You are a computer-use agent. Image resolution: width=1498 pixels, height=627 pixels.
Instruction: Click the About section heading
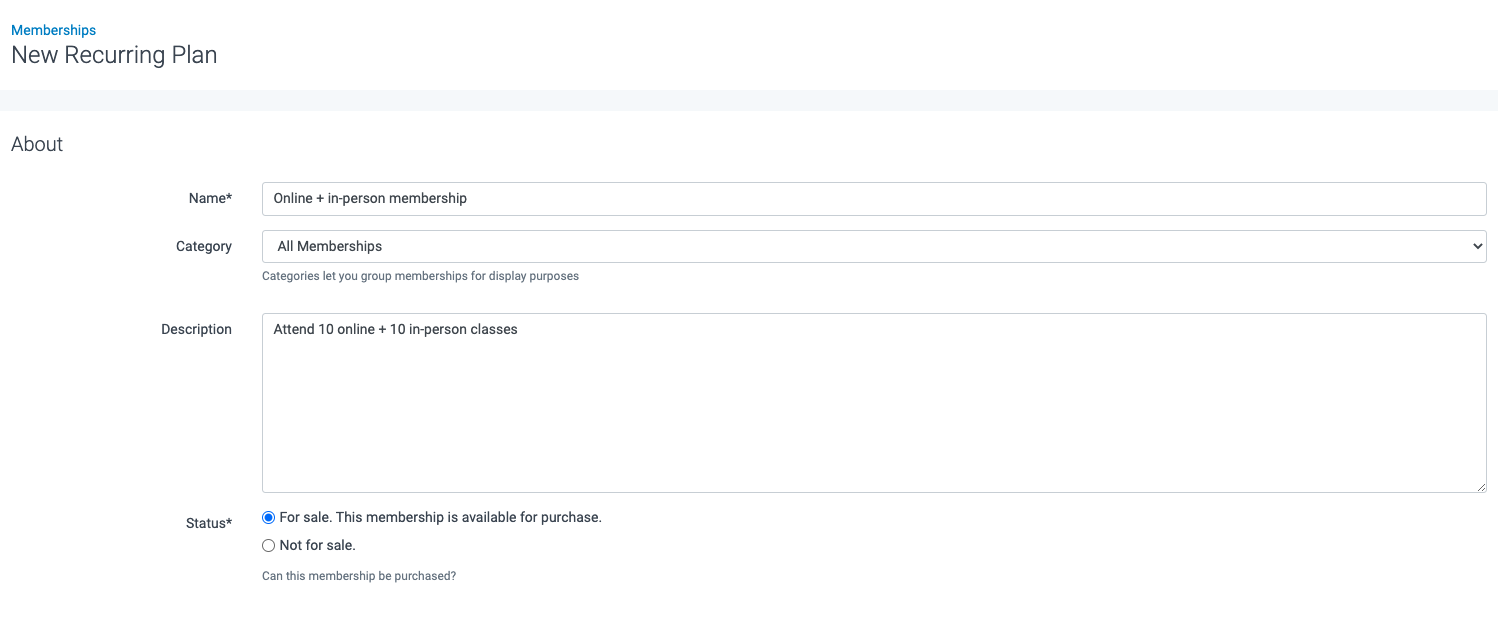click(x=37, y=144)
